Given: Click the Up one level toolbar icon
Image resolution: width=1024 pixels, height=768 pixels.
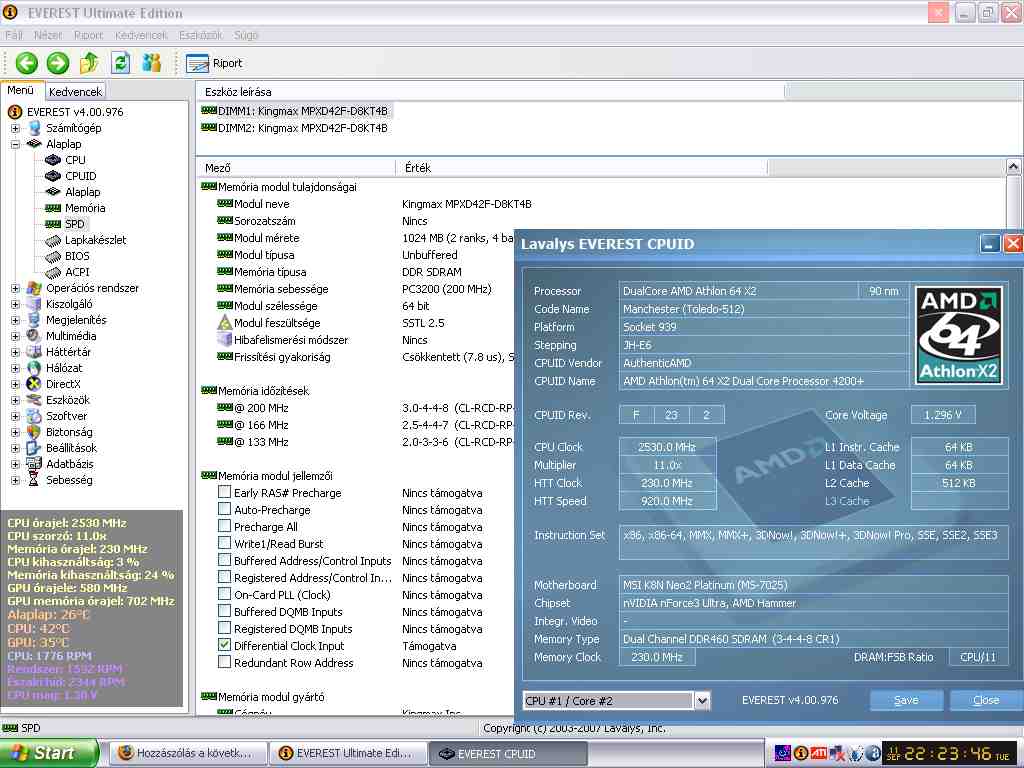Looking at the screenshot, I should [x=89, y=63].
